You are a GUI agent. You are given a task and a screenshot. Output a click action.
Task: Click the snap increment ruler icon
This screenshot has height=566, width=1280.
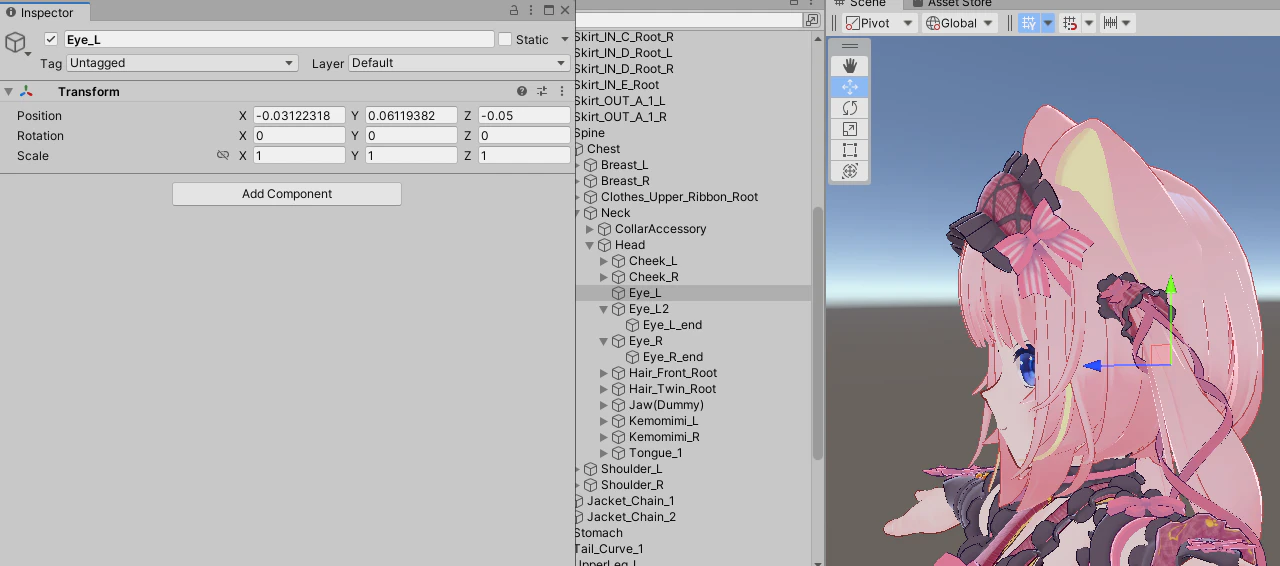click(1110, 23)
